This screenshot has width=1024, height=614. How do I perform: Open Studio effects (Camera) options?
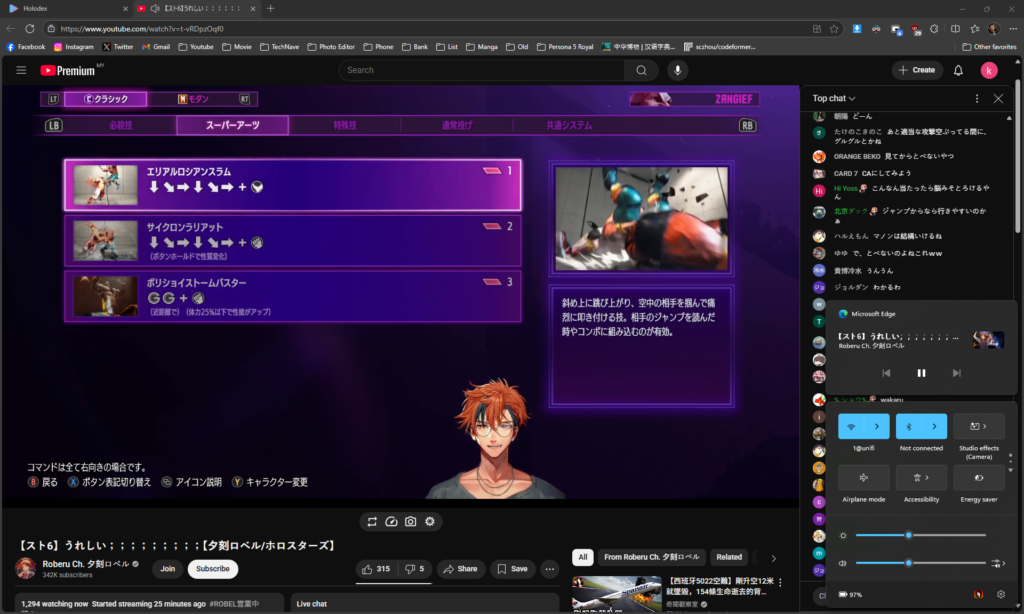point(979,426)
